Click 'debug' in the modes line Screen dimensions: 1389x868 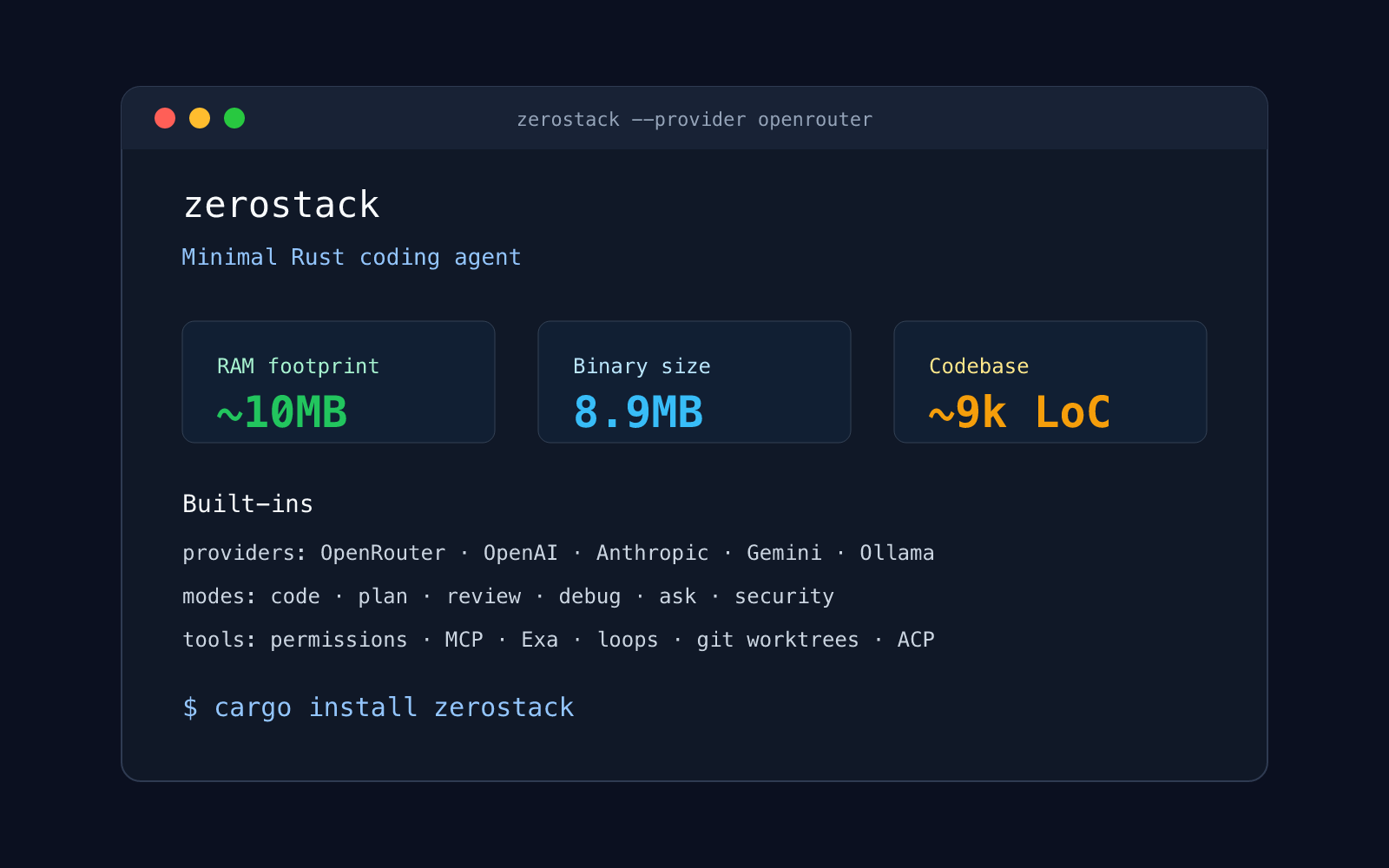pos(589,597)
